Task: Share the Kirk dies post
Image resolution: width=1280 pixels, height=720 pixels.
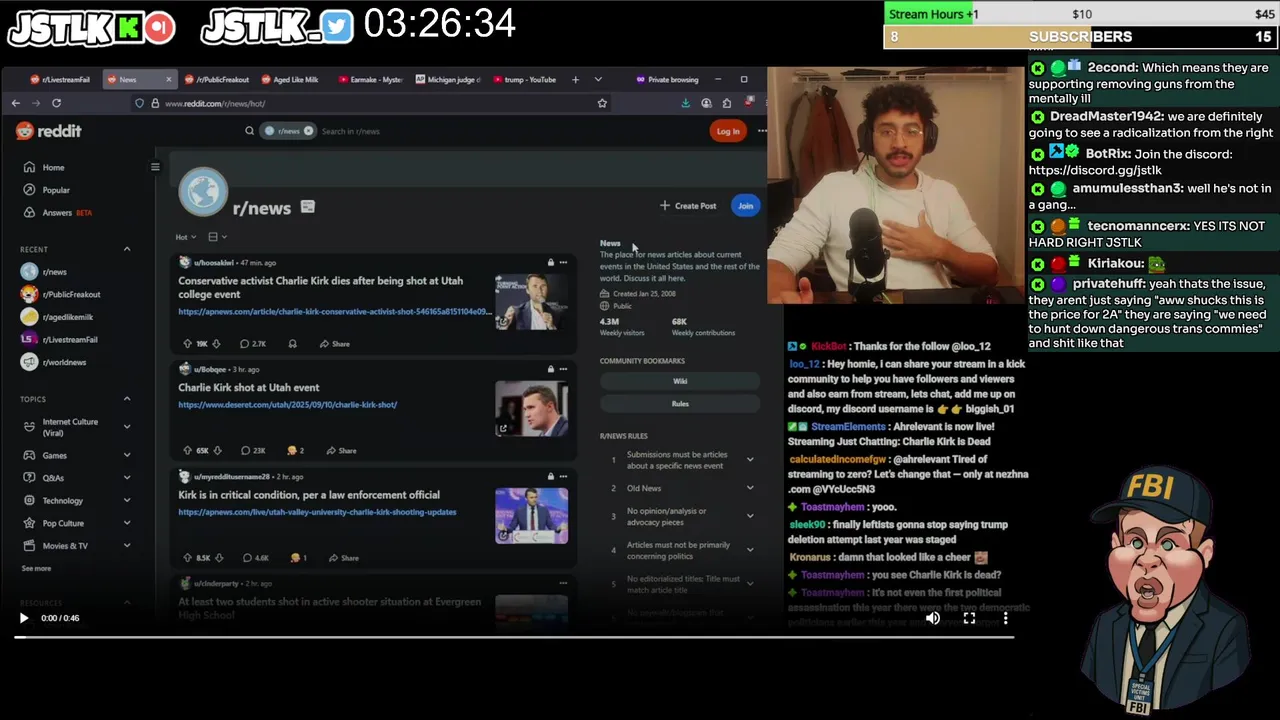Action: click(335, 343)
